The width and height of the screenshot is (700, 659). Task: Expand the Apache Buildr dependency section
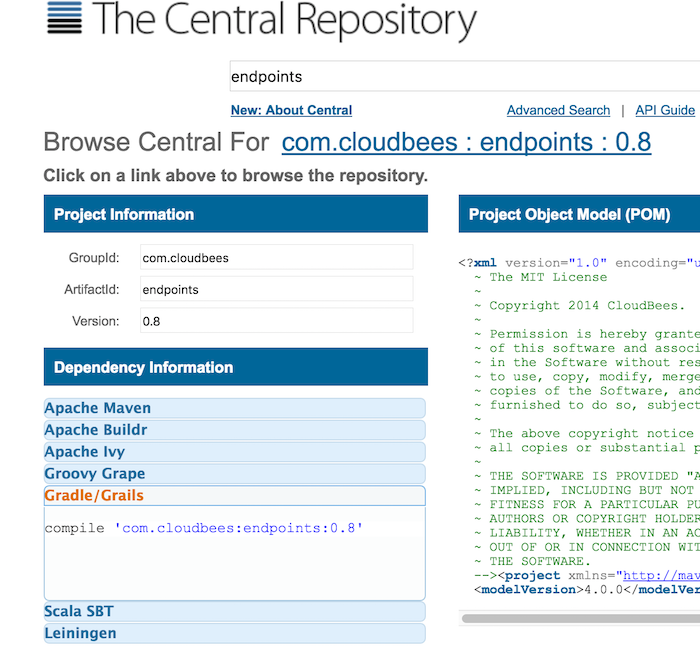pyautogui.click(x=234, y=430)
